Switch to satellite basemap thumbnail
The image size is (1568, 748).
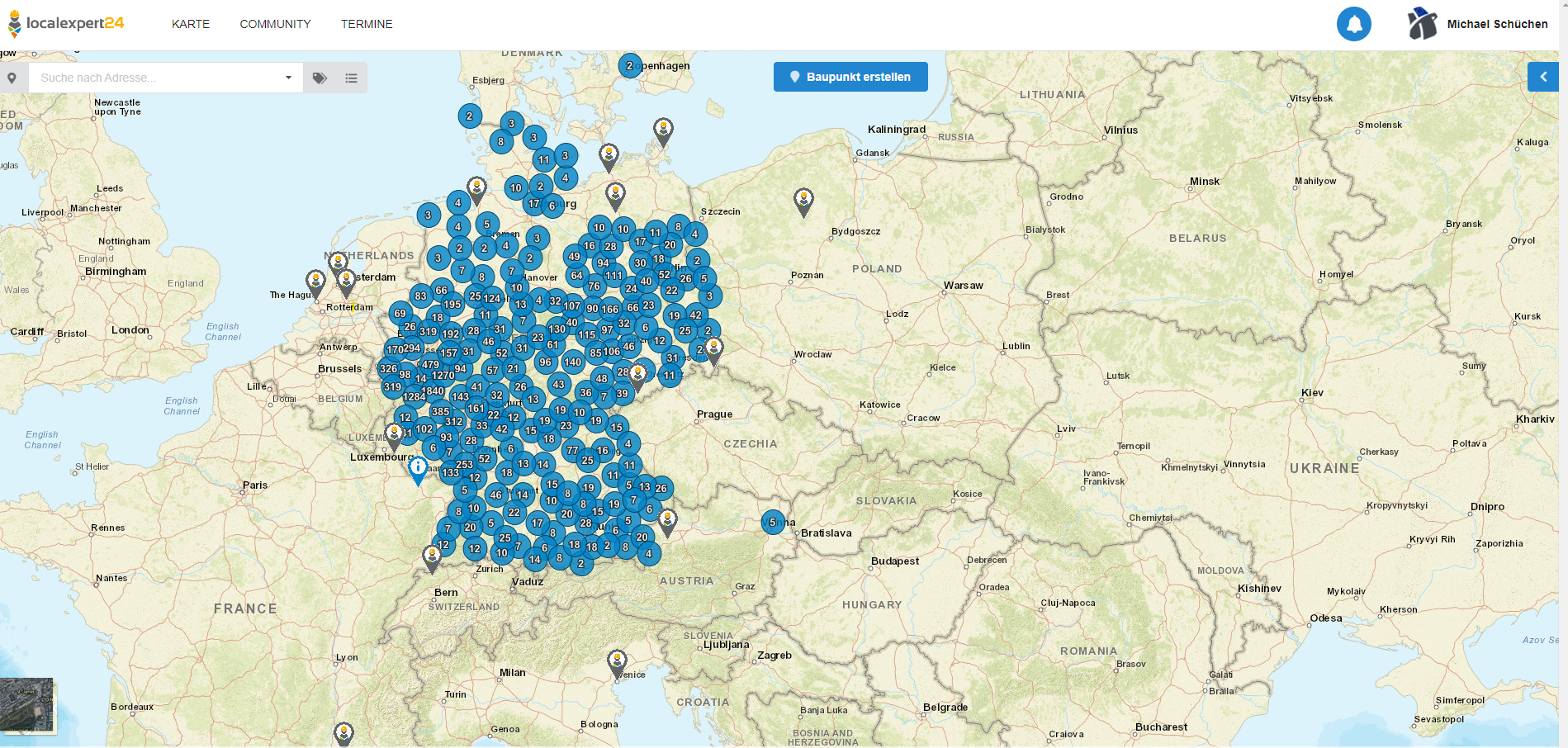tap(26, 704)
